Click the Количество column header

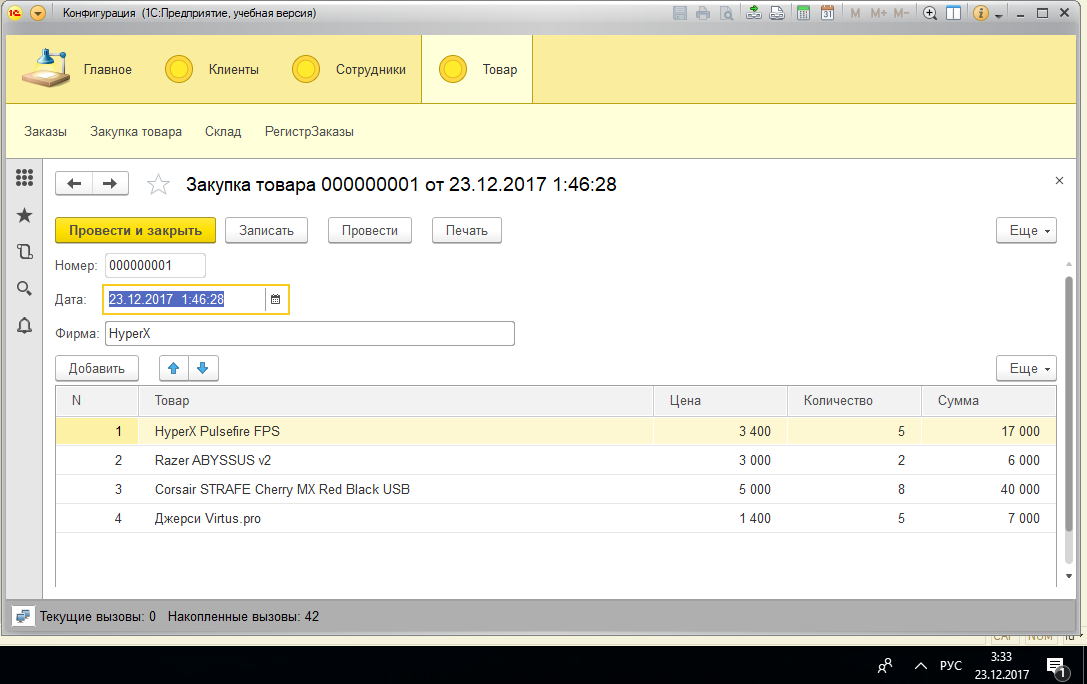[x=854, y=401]
